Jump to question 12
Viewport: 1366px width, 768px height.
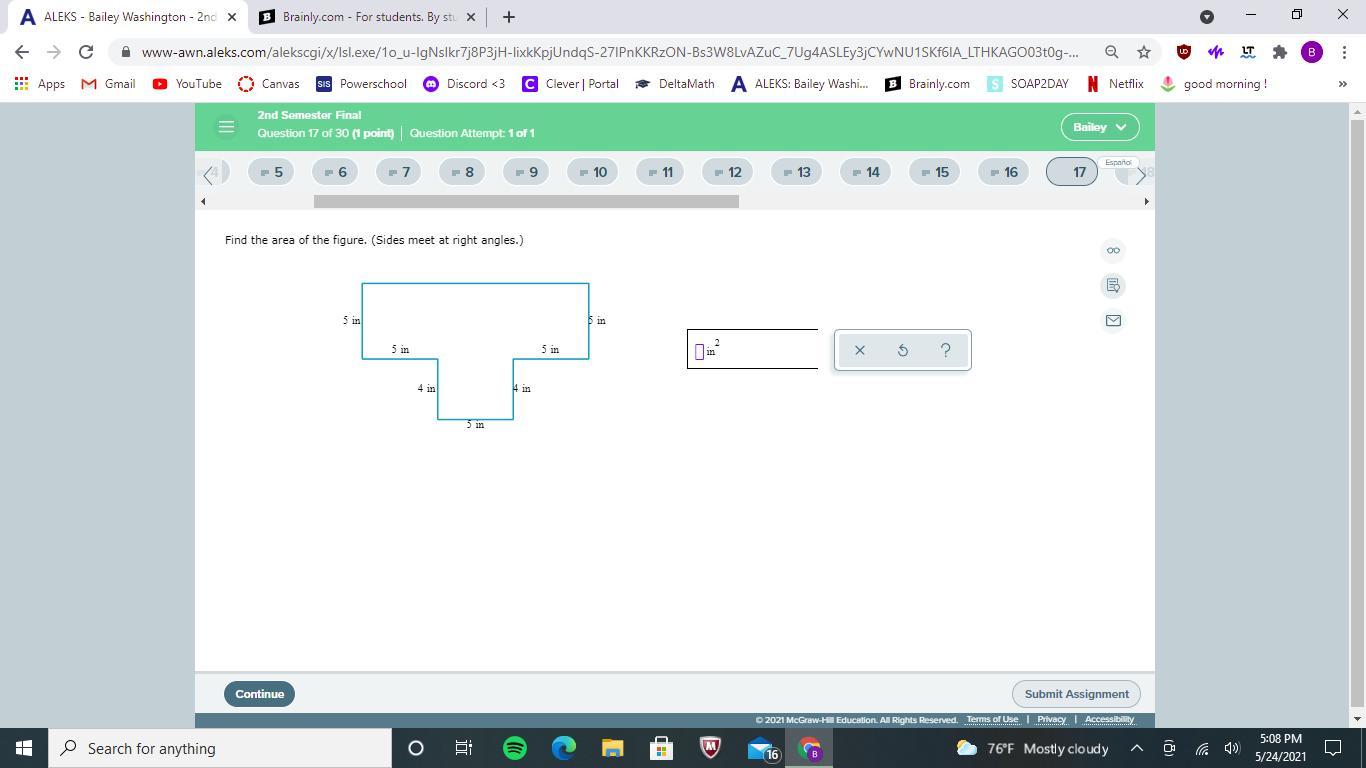(x=728, y=172)
